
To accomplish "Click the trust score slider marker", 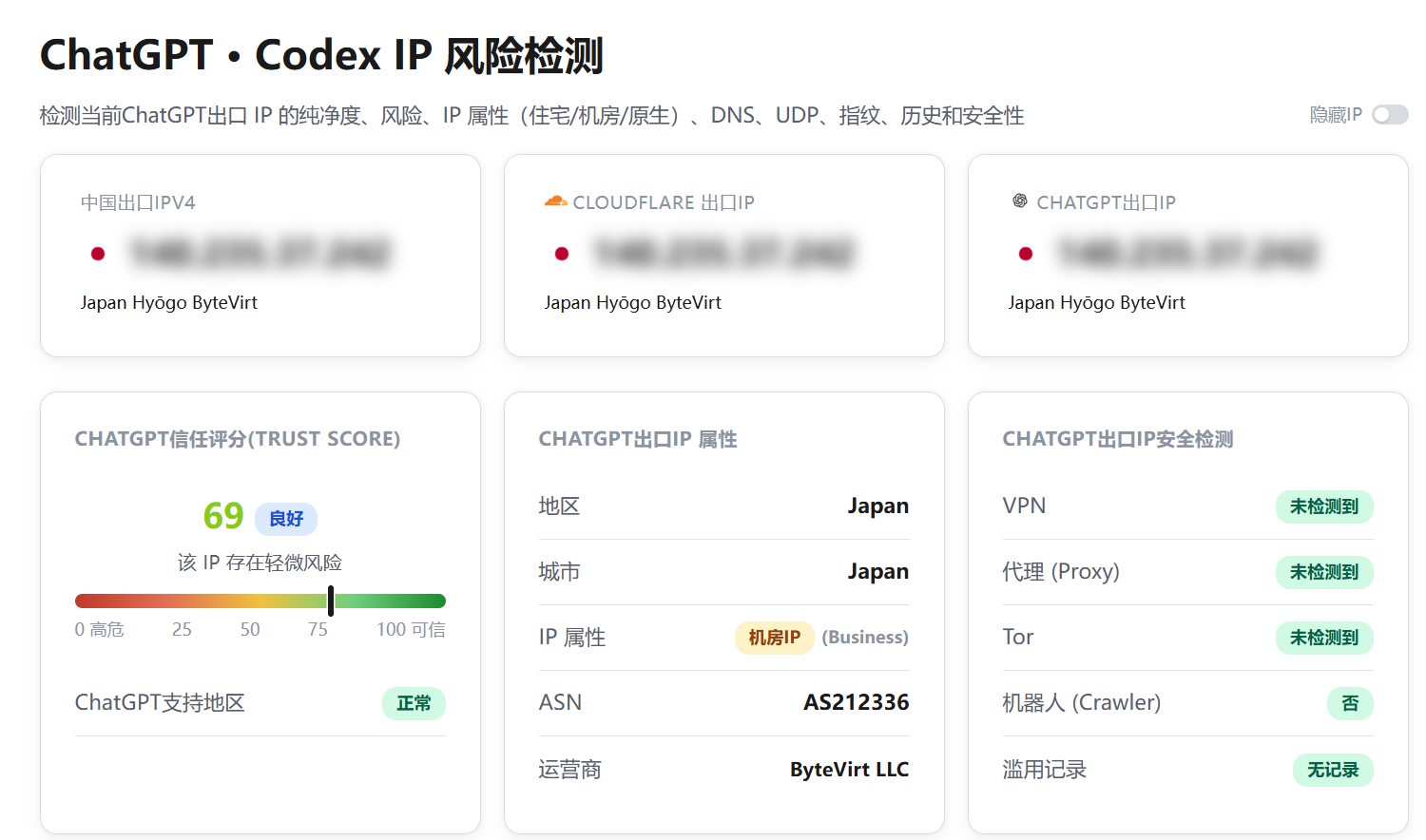I will 331,601.
